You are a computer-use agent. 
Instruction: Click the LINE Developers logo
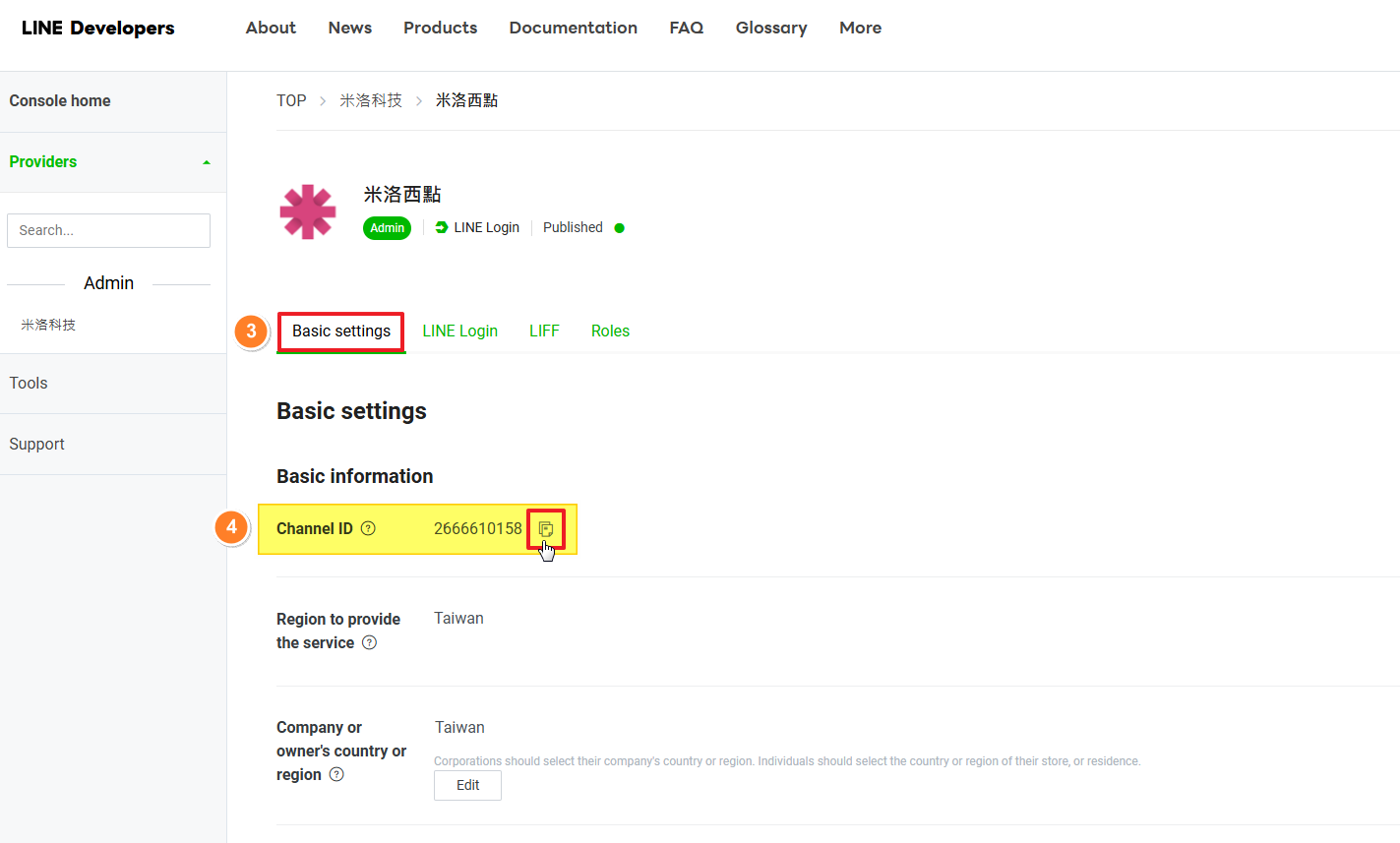pos(97,28)
